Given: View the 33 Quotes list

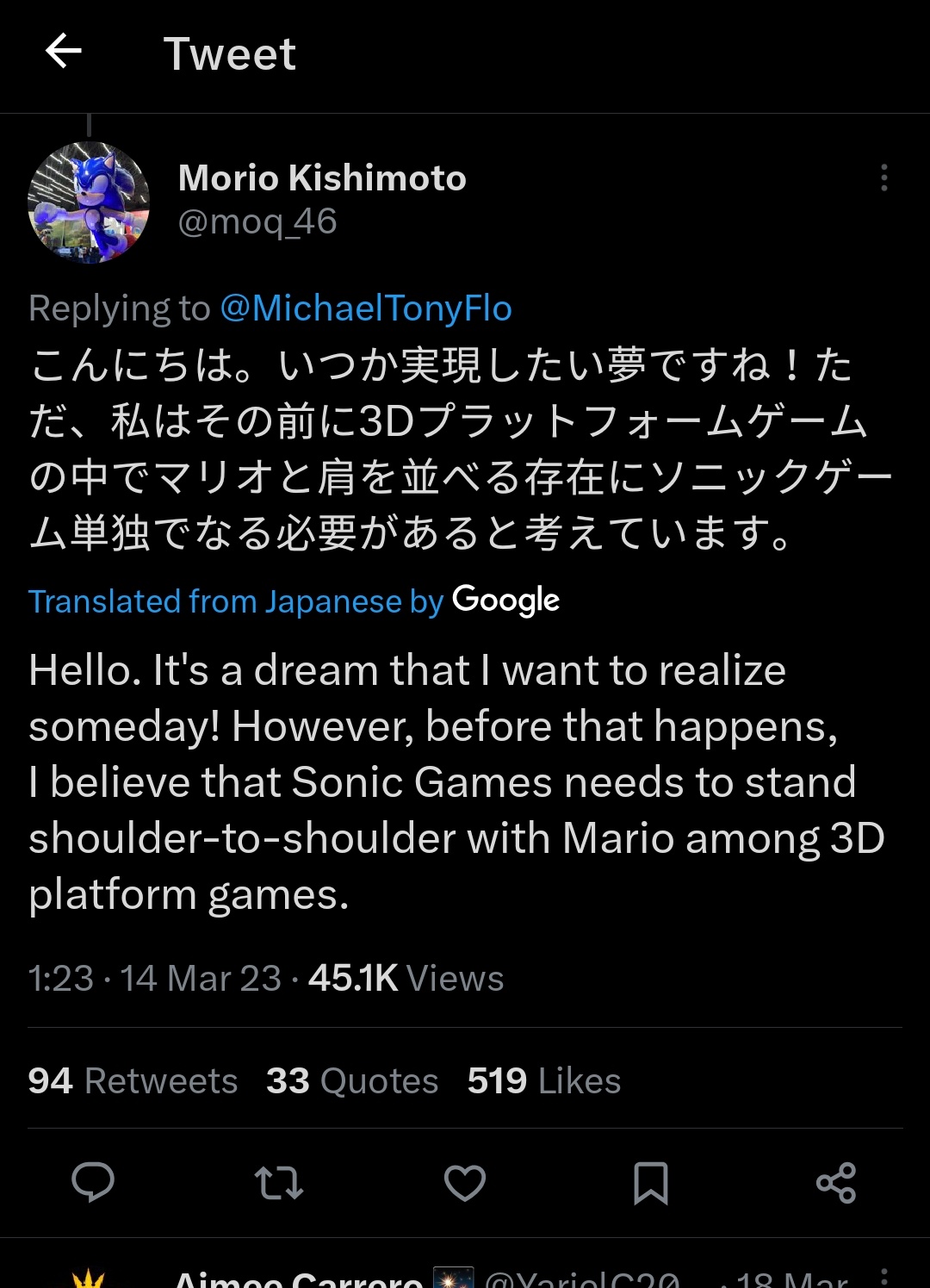Looking at the screenshot, I should point(351,1080).
